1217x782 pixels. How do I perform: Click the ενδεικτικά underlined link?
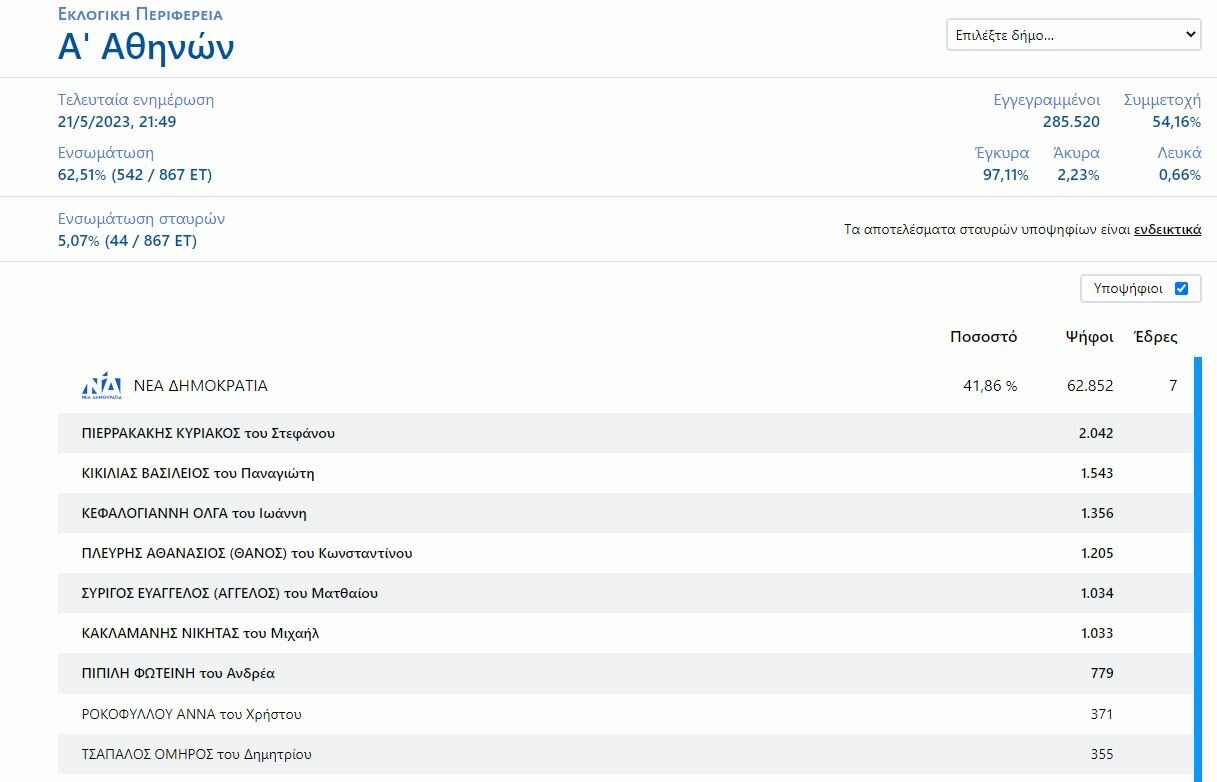pos(1167,230)
